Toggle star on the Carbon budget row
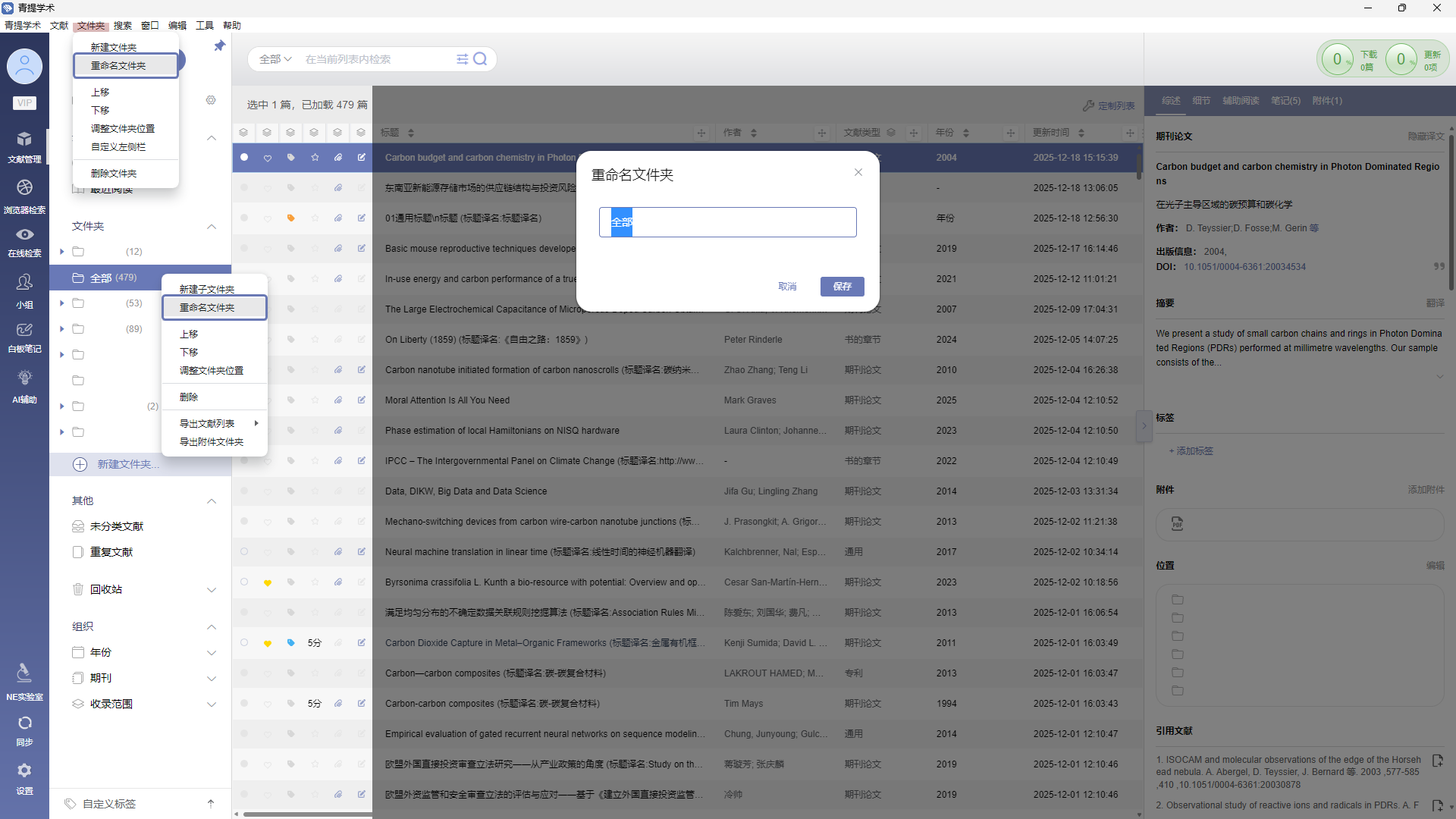This screenshot has width=1456, height=819. [315, 158]
